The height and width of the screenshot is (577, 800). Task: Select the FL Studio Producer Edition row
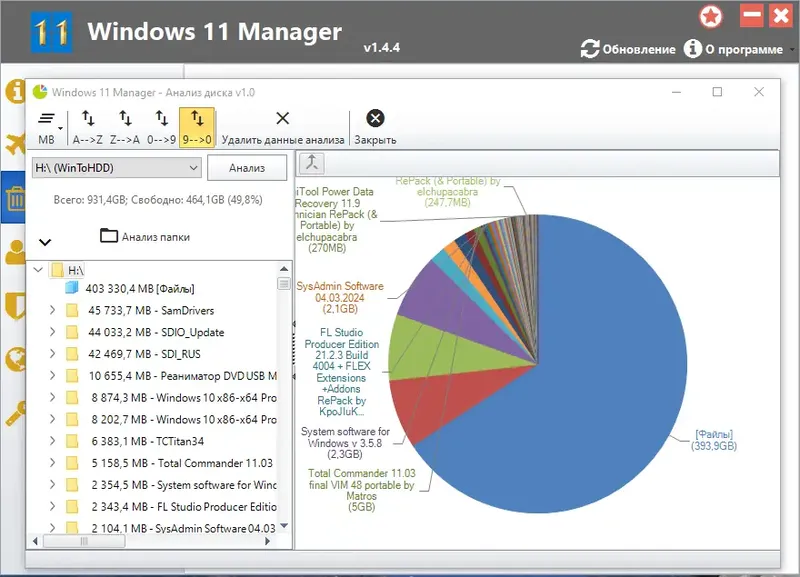tap(184, 507)
